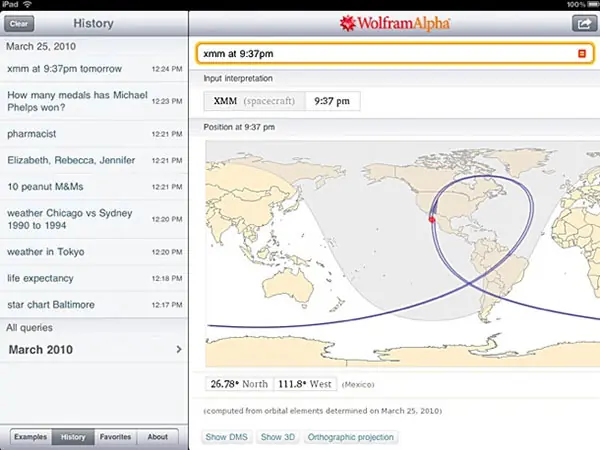The image size is (600, 450).
Task: Tap the XMM (spacecraft) interpretation cell
Action: (254, 101)
